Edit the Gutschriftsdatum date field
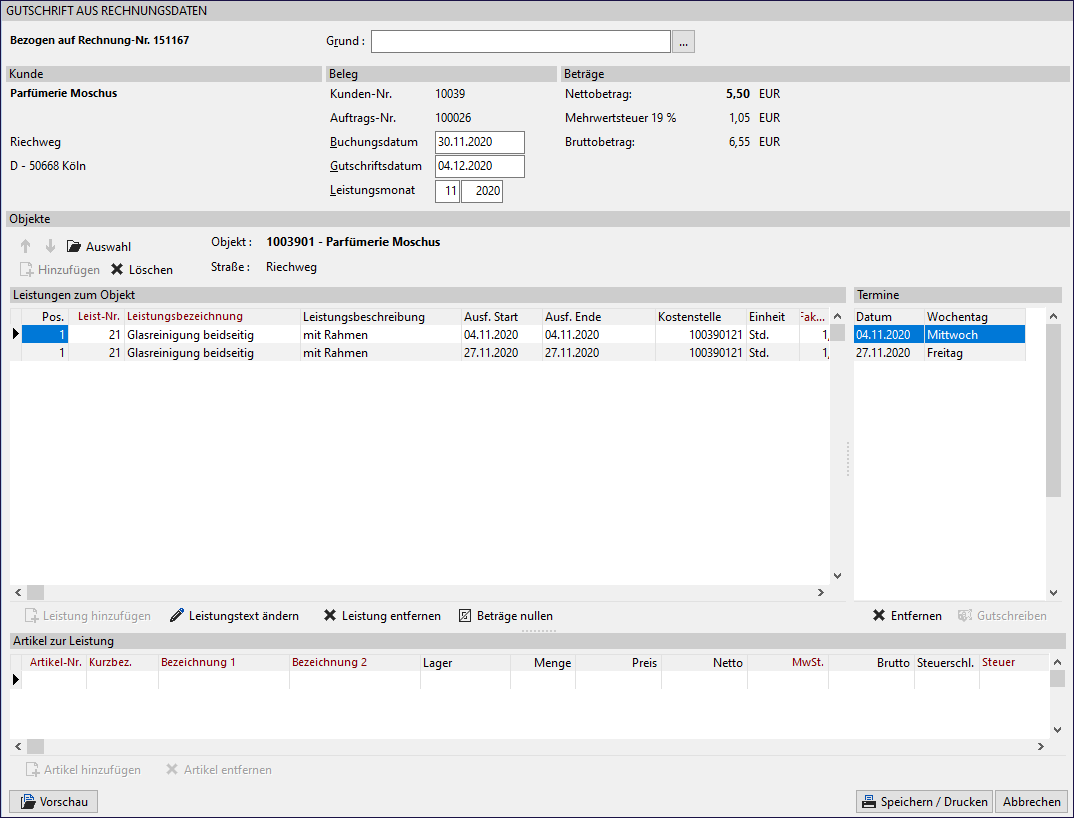The height and width of the screenshot is (818, 1074). point(479,166)
